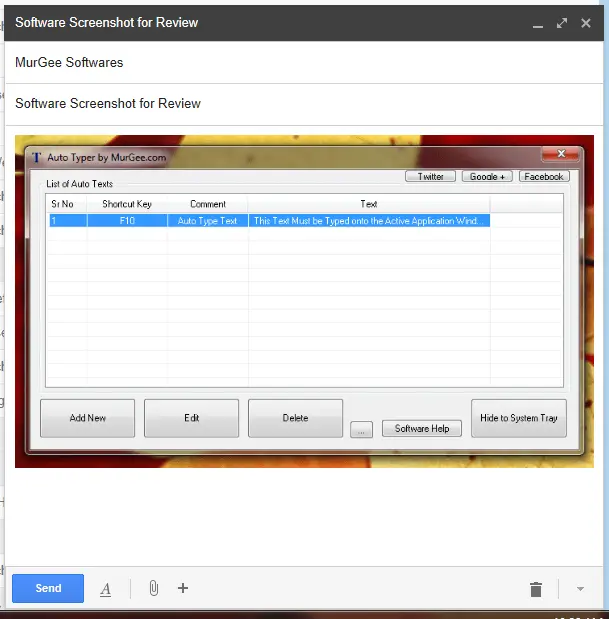Open text formatting options
The width and height of the screenshot is (609, 619).
pos(106,589)
